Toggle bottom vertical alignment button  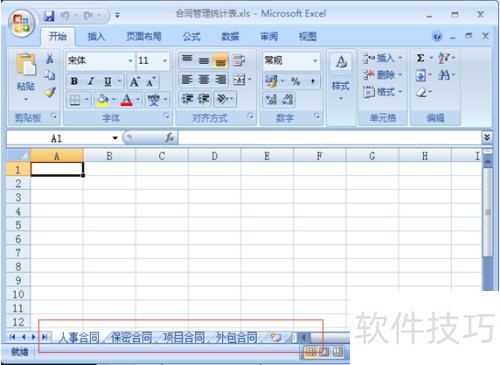(x=220, y=61)
